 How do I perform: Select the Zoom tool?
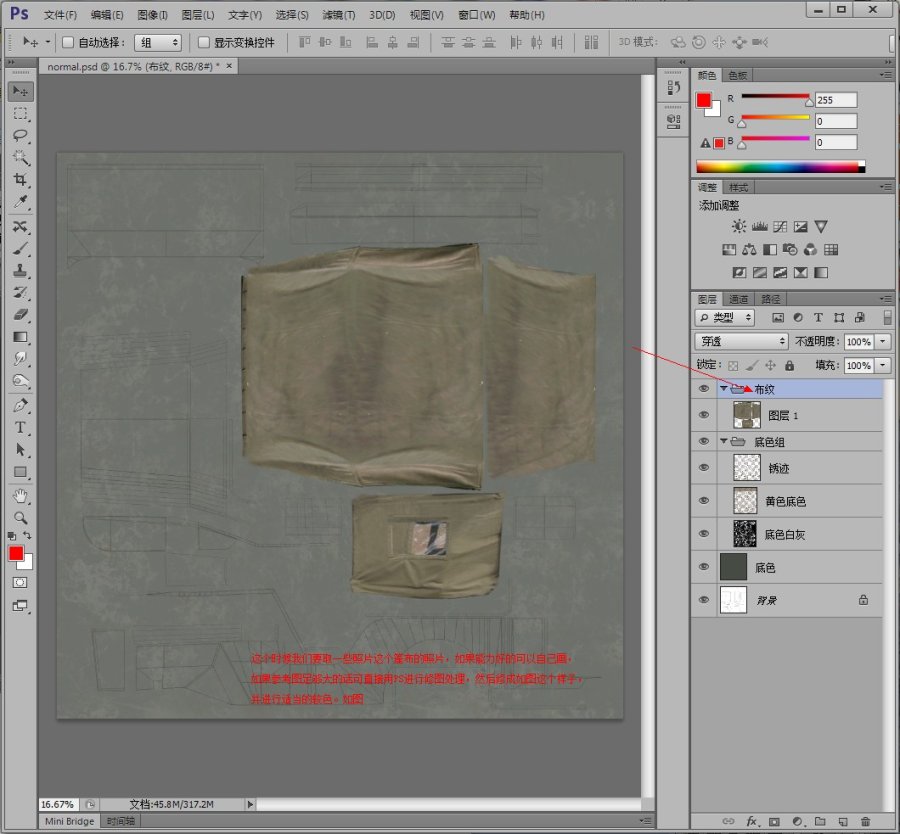pyautogui.click(x=21, y=518)
